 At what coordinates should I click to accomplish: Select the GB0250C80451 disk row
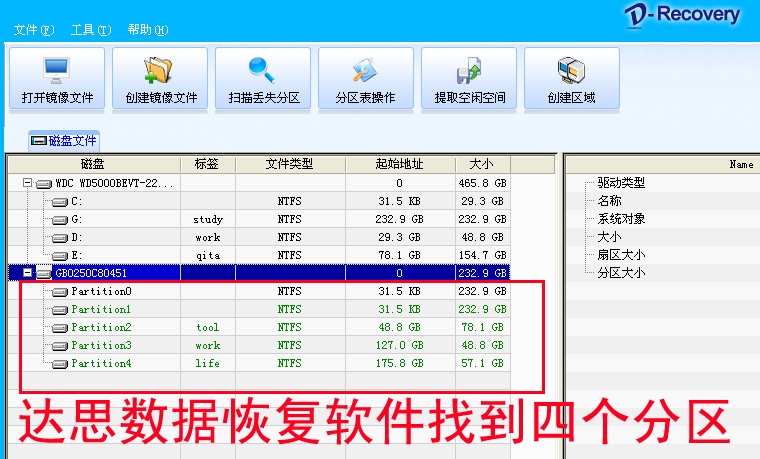pos(259,273)
